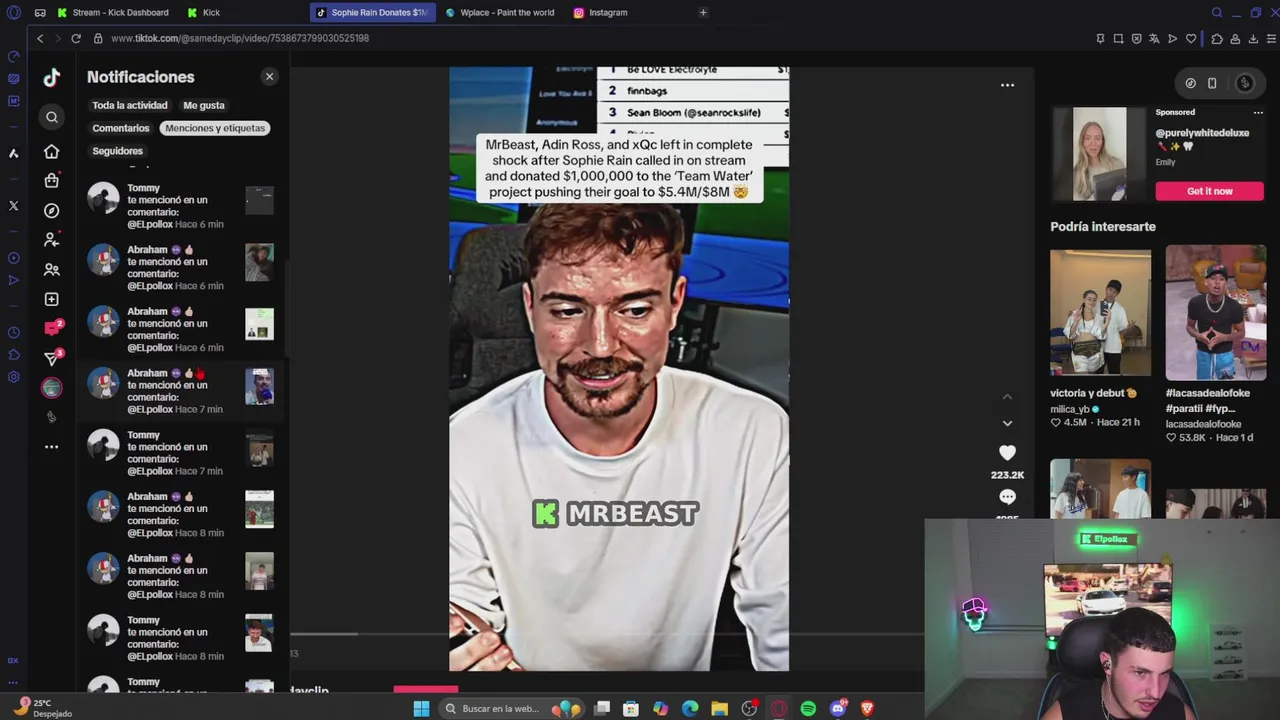Open Tommy's mention from Hace 7 min
Image resolution: width=1280 pixels, height=720 pixels.
(x=180, y=453)
